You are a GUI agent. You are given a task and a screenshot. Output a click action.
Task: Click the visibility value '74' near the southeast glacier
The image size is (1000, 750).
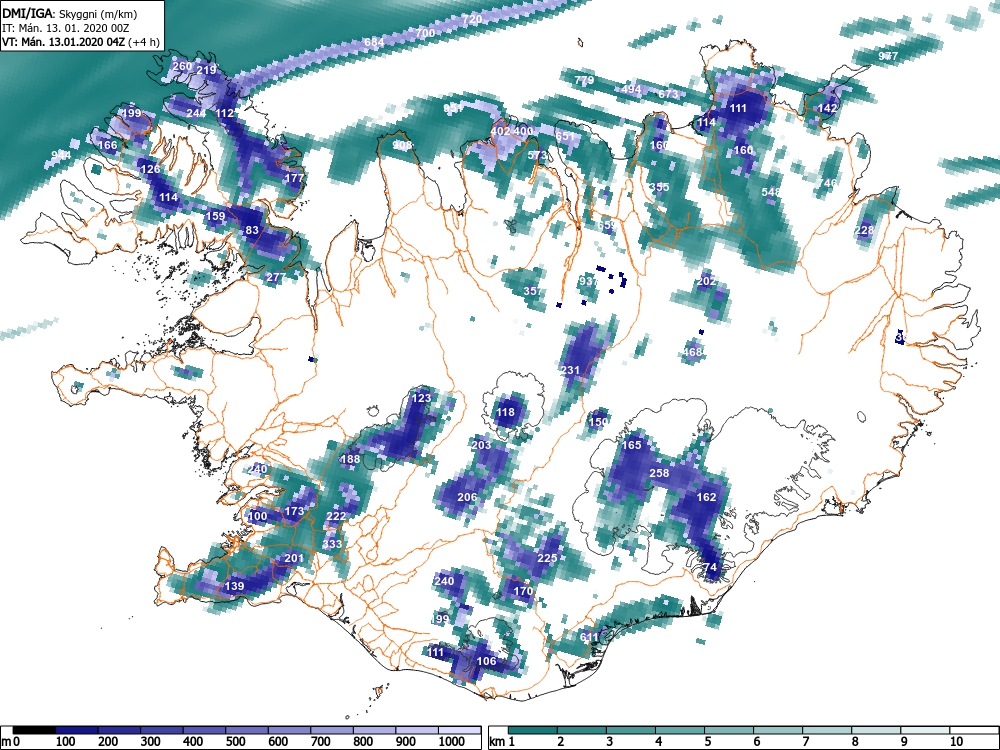[710, 567]
